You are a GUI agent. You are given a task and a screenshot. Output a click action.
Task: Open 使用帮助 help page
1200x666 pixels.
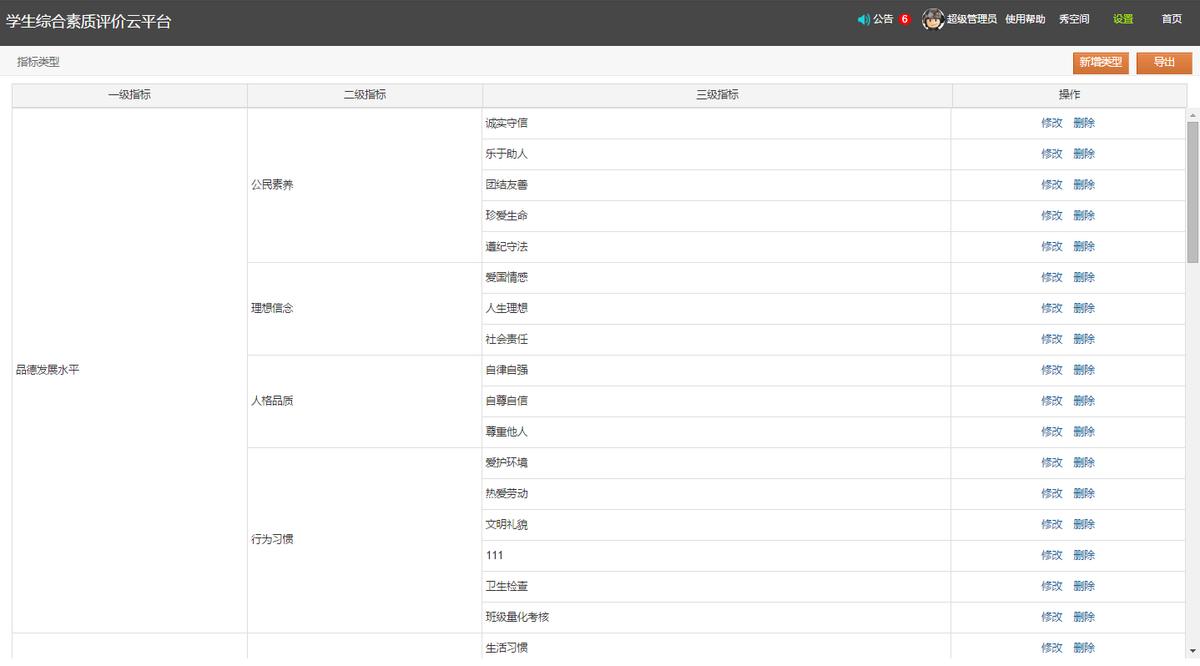tap(1025, 19)
